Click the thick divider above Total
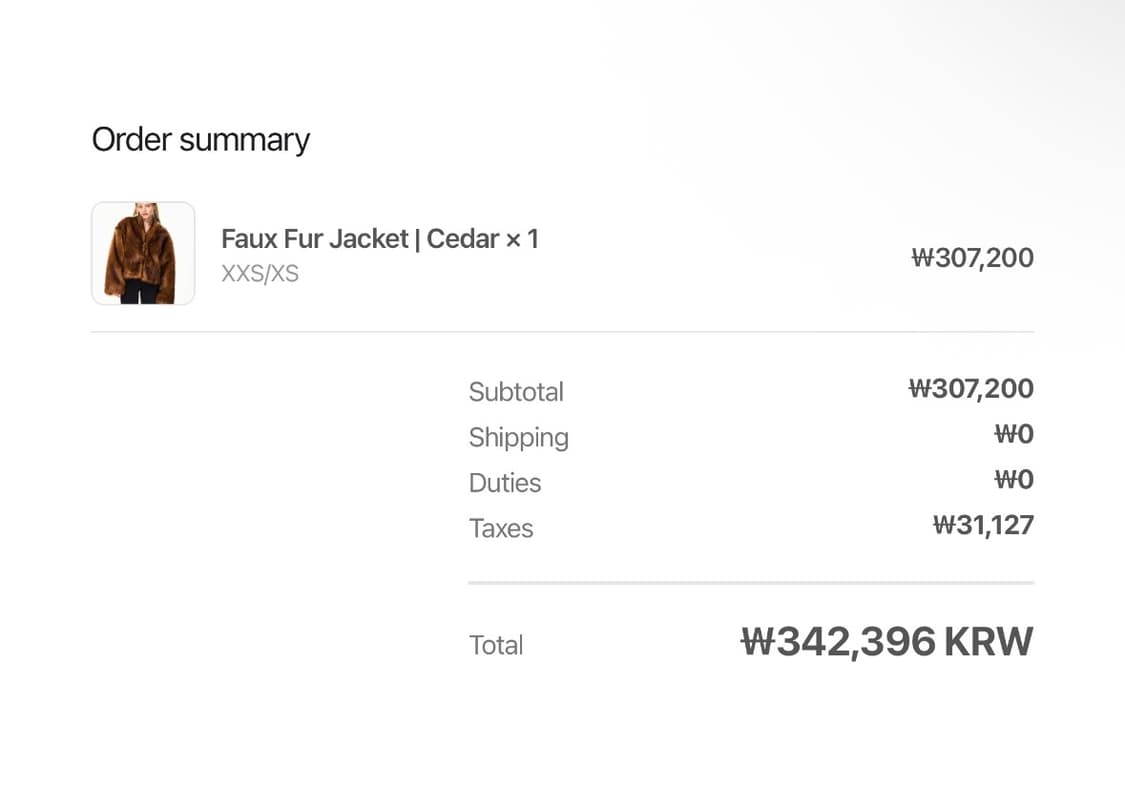This screenshot has width=1125, height=785. tap(750, 582)
